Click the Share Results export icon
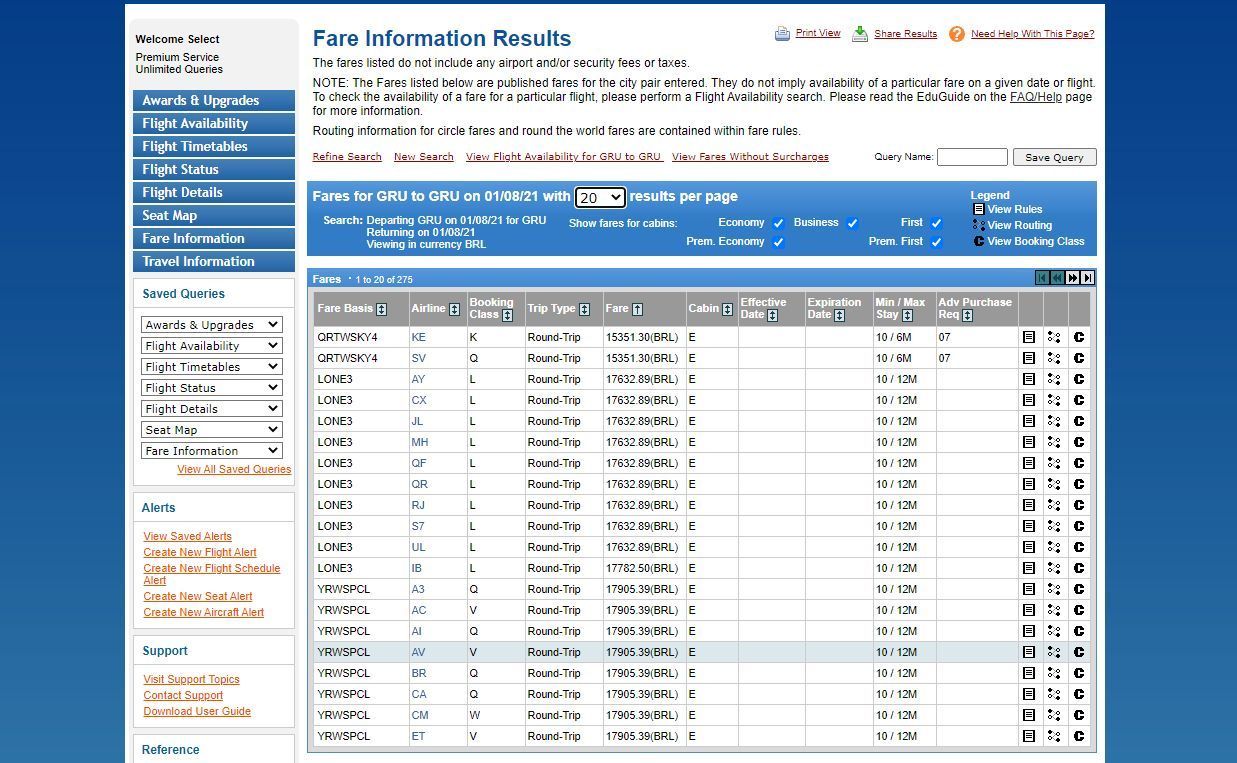 (860, 34)
